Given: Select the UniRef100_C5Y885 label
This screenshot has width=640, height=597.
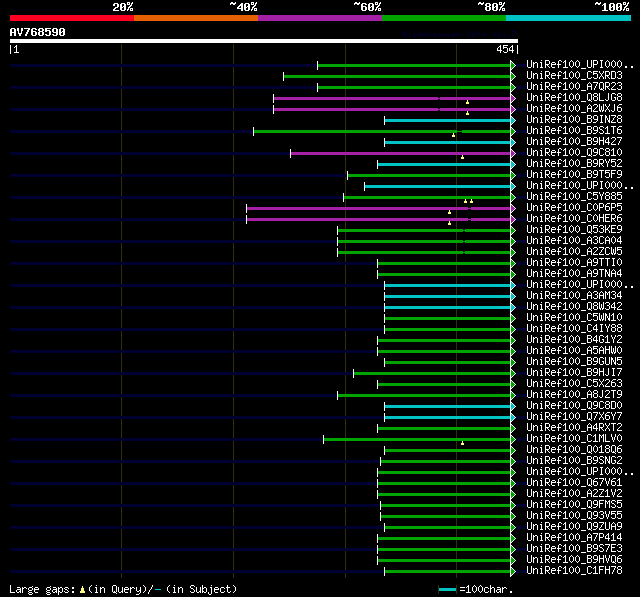Looking at the screenshot, I should [x=574, y=197].
